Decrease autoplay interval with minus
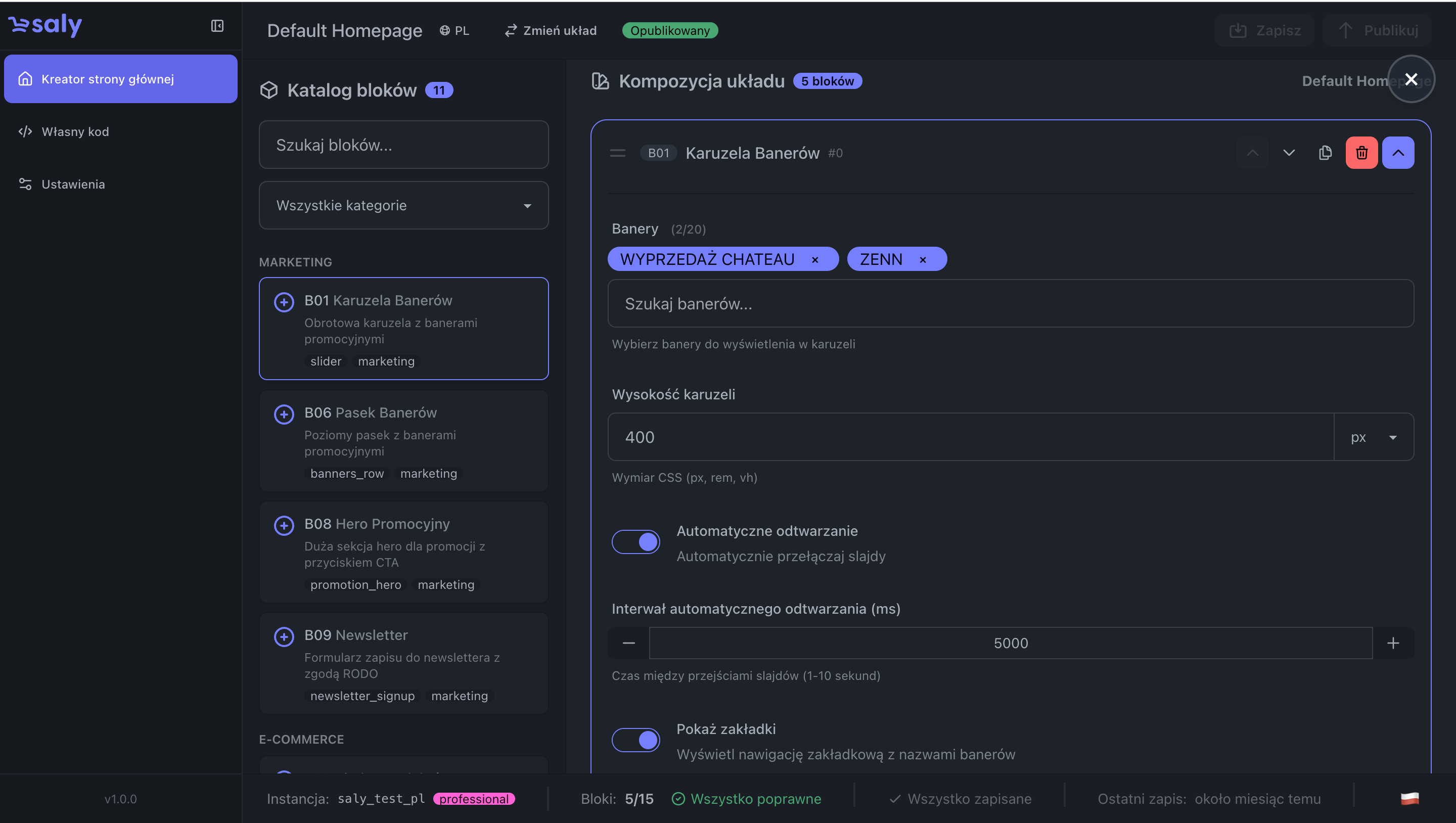 (628, 643)
